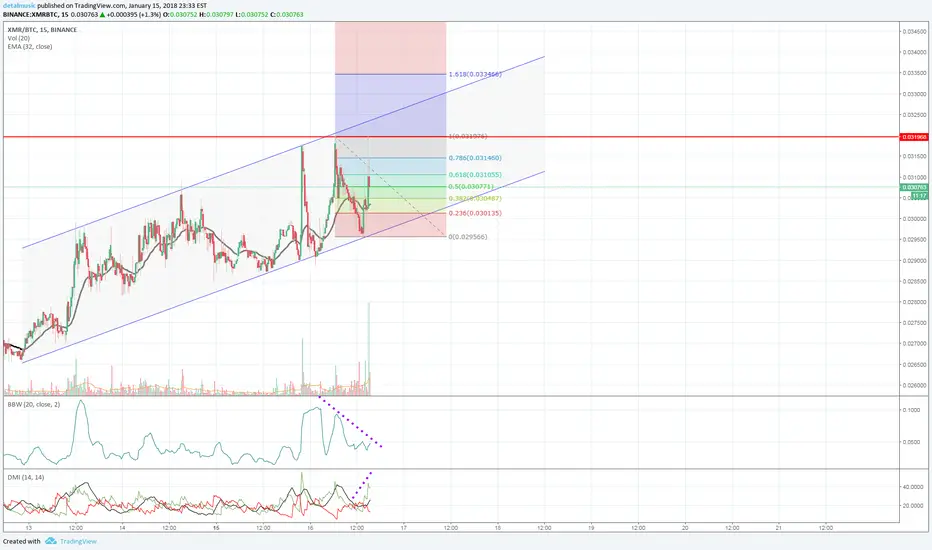
Task: Select the 0(0.029566) Fibonacci level label
Action: click(468, 237)
